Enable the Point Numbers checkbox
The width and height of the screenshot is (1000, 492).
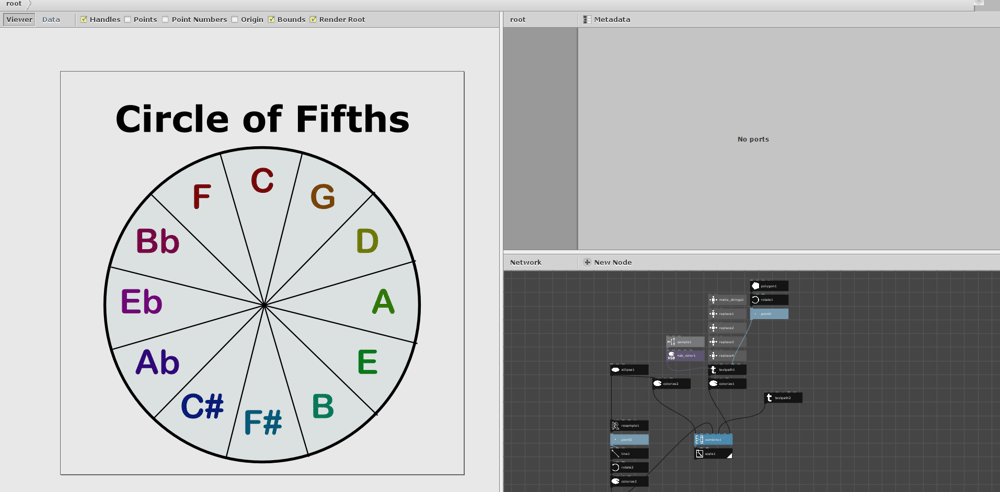point(165,20)
